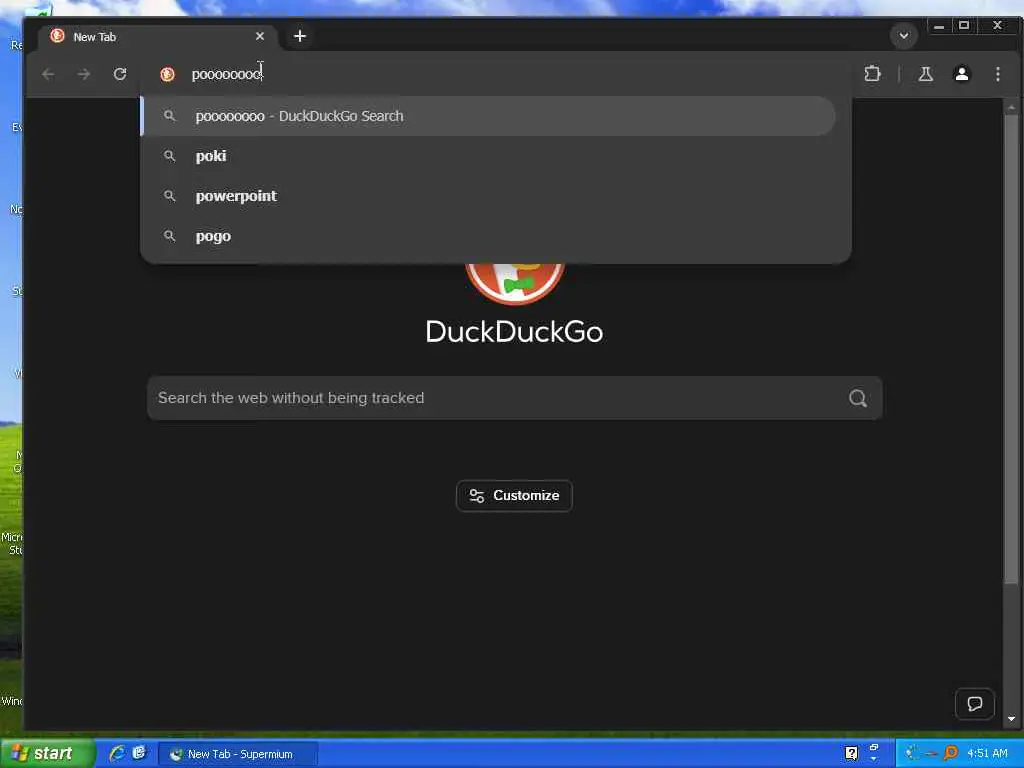1024x768 pixels.
Task: Click the magnifier icon in system tray
Action: point(951,753)
